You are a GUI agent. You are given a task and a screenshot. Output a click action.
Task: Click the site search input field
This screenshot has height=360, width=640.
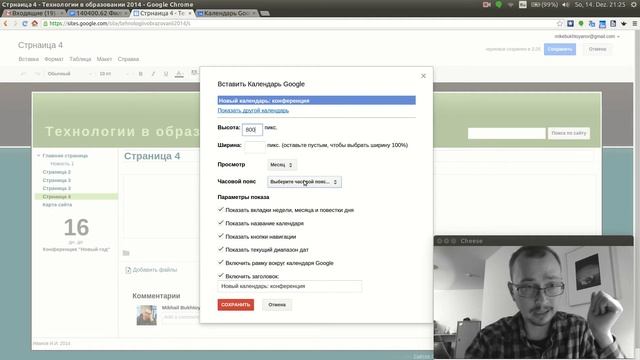point(506,133)
